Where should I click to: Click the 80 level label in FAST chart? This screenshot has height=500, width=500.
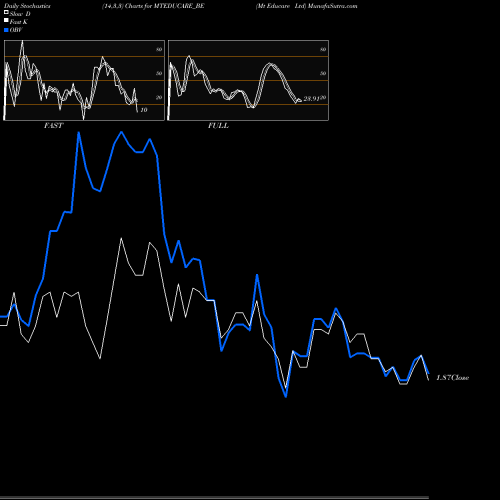(x=159, y=49)
